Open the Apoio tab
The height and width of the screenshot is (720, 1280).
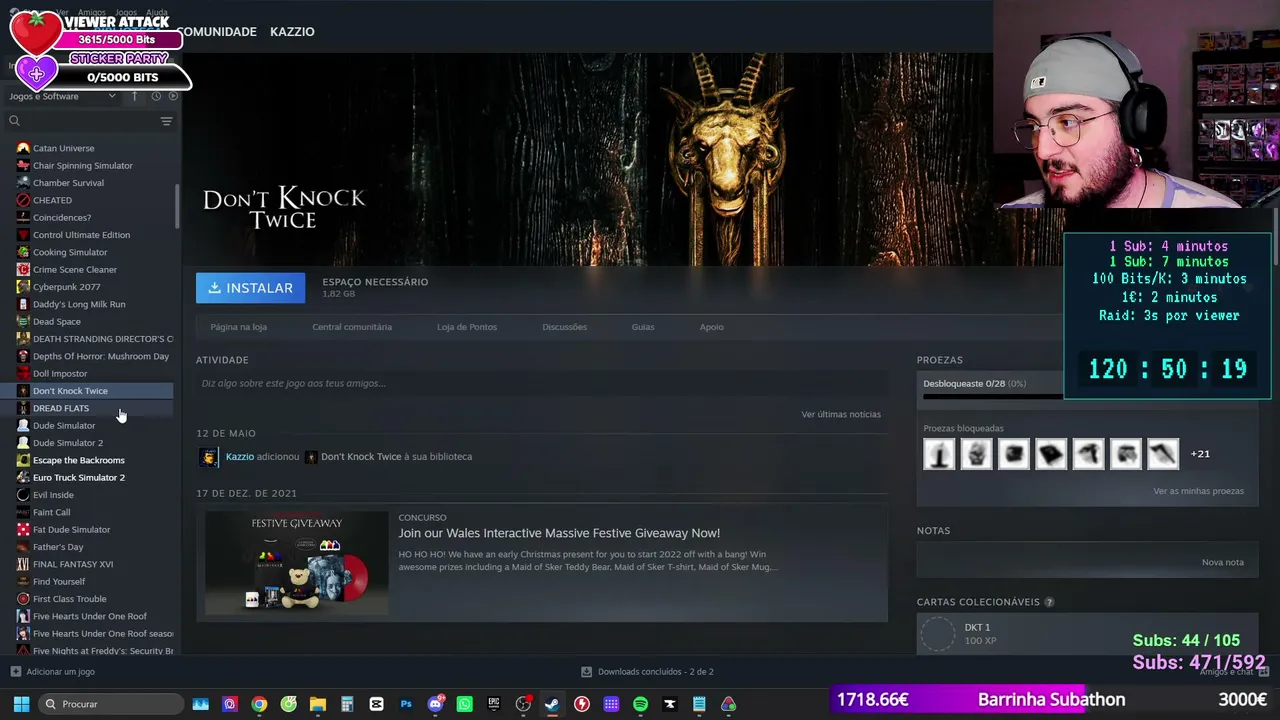point(711,327)
